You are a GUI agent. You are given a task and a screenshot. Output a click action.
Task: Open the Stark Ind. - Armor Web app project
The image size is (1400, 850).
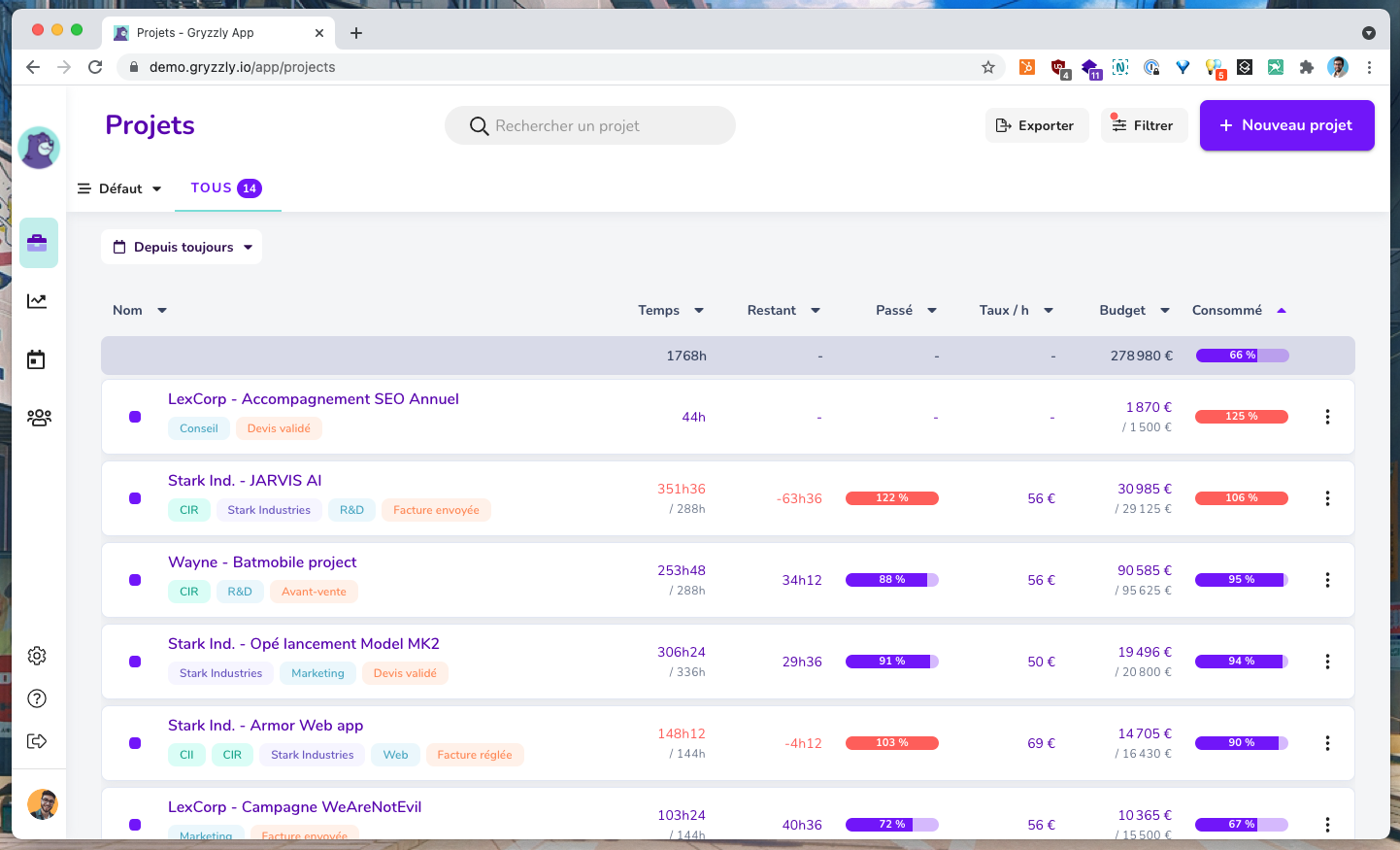pos(266,726)
